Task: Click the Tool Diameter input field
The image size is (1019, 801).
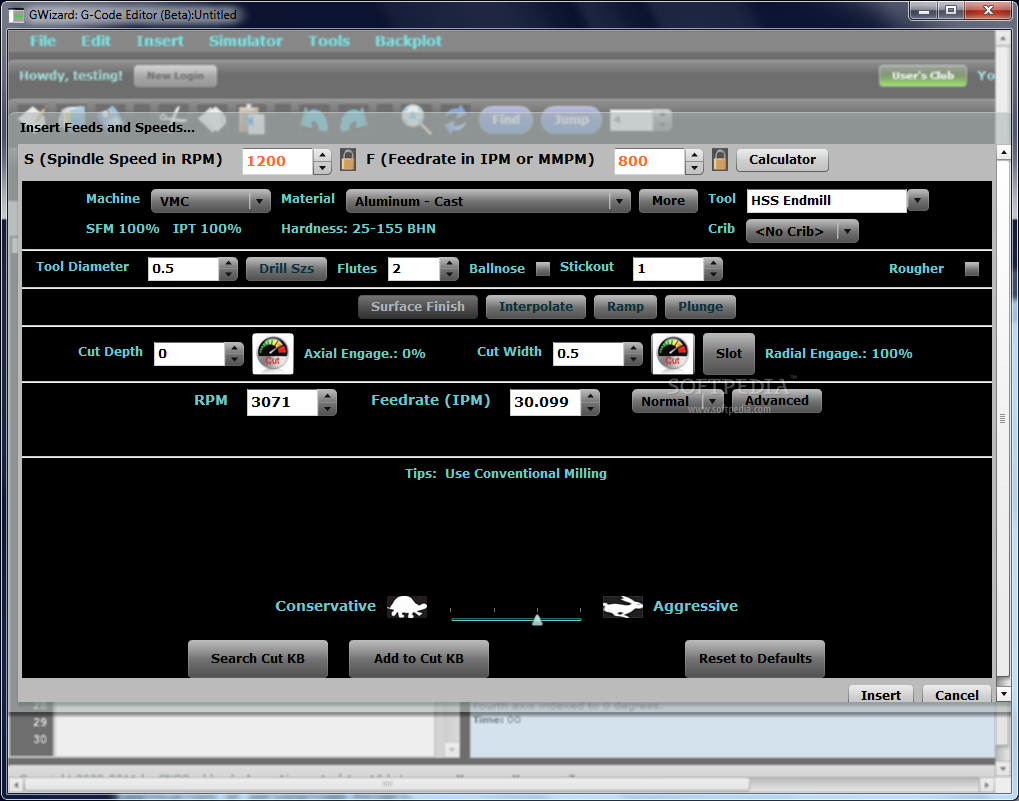Action: click(x=184, y=269)
